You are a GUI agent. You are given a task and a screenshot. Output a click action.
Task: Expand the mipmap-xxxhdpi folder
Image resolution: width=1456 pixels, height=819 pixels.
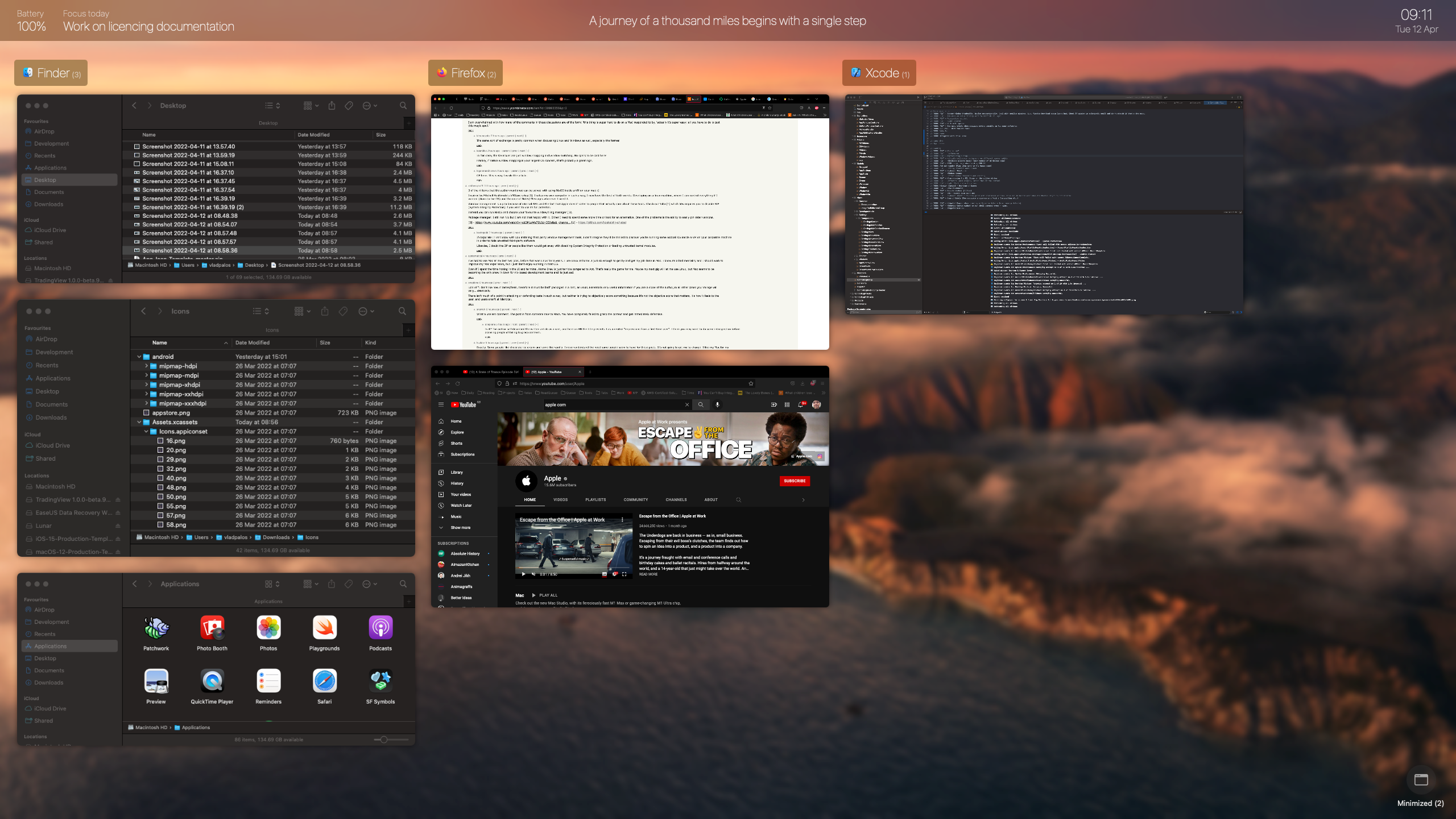coord(146,404)
